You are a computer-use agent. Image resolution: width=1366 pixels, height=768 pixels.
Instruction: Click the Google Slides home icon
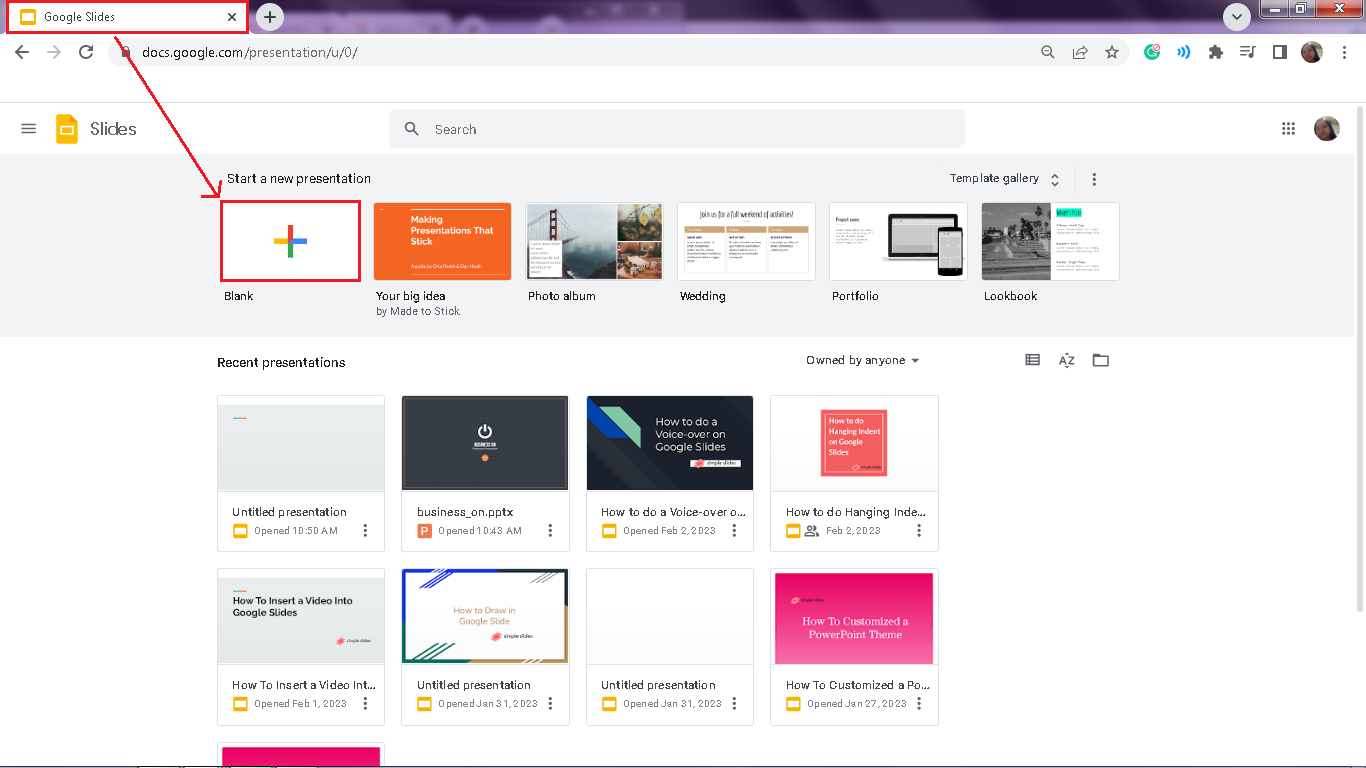(x=67, y=128)
